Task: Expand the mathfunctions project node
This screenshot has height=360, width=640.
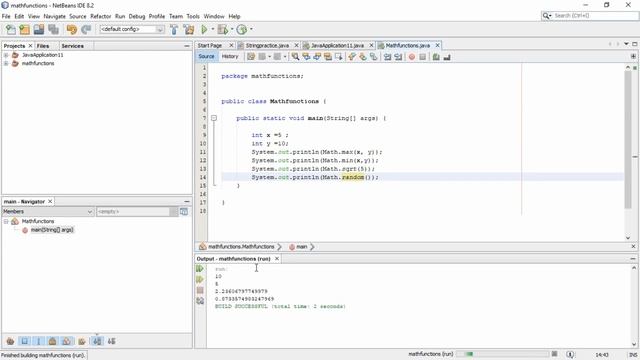Action: (x=6, y=63)
